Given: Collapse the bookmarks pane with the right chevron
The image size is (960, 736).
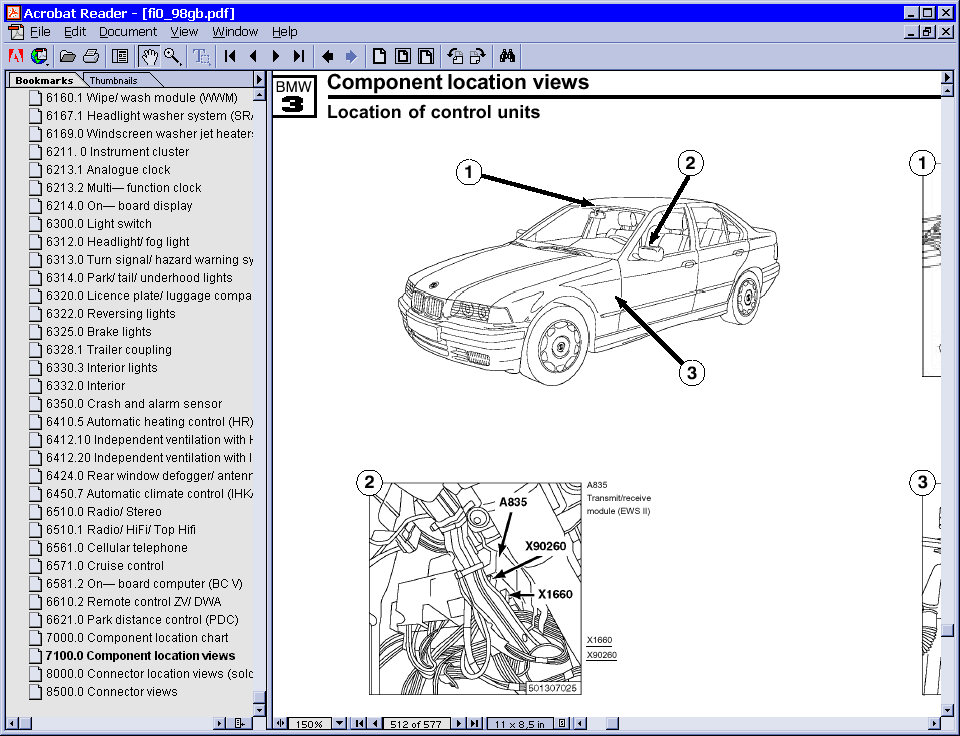Looking at the screenshot, I should [258, 79].
